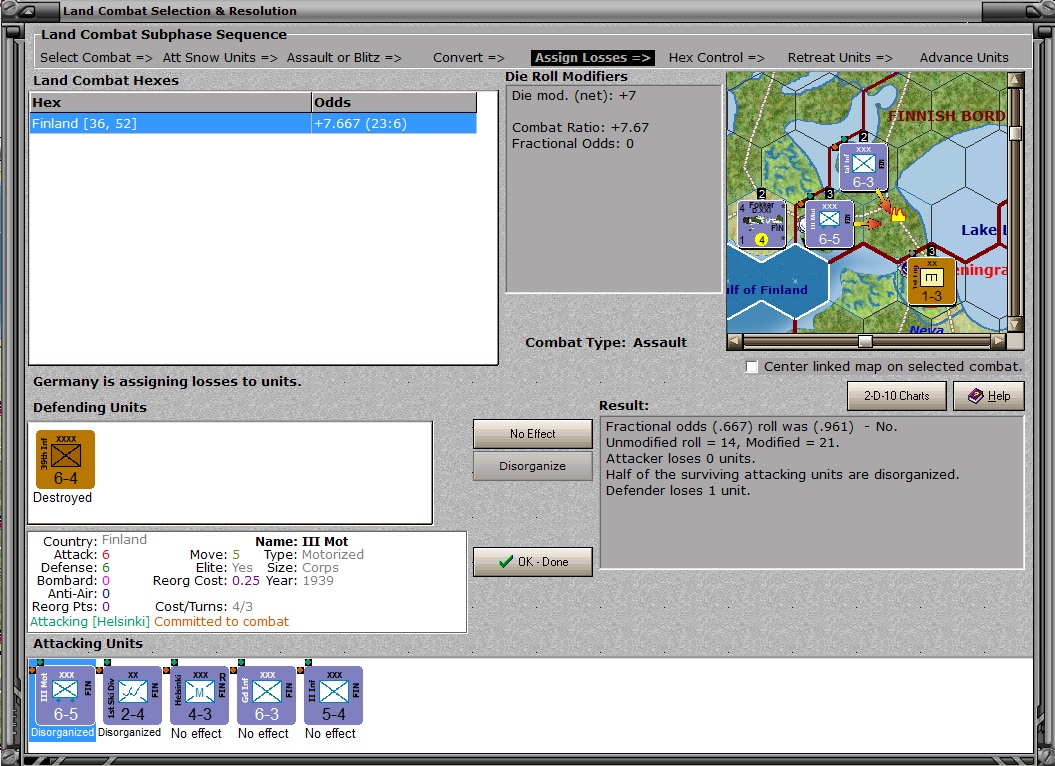Enable Center linked map on selected combat
The height and width of the screenshot is (766, 1055).
click(x=751, y=366)
